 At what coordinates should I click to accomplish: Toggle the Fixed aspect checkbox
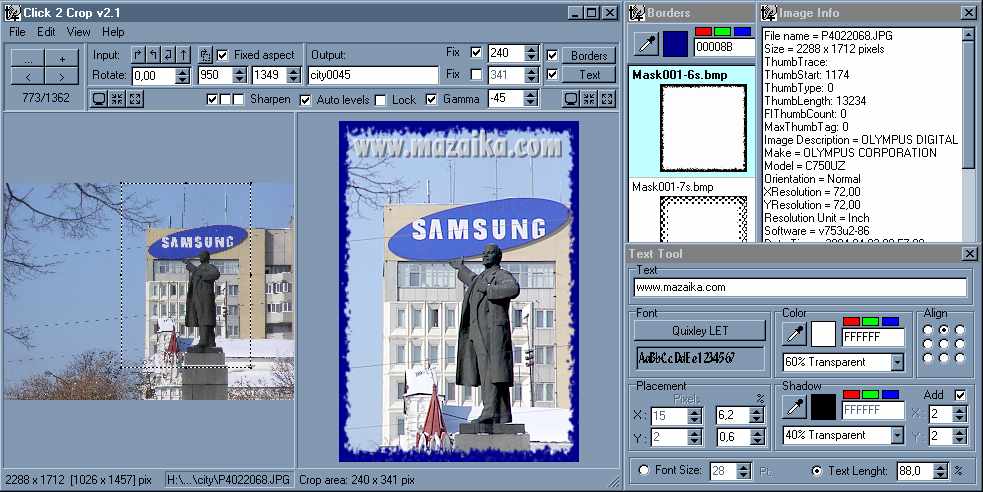(222, 55)
